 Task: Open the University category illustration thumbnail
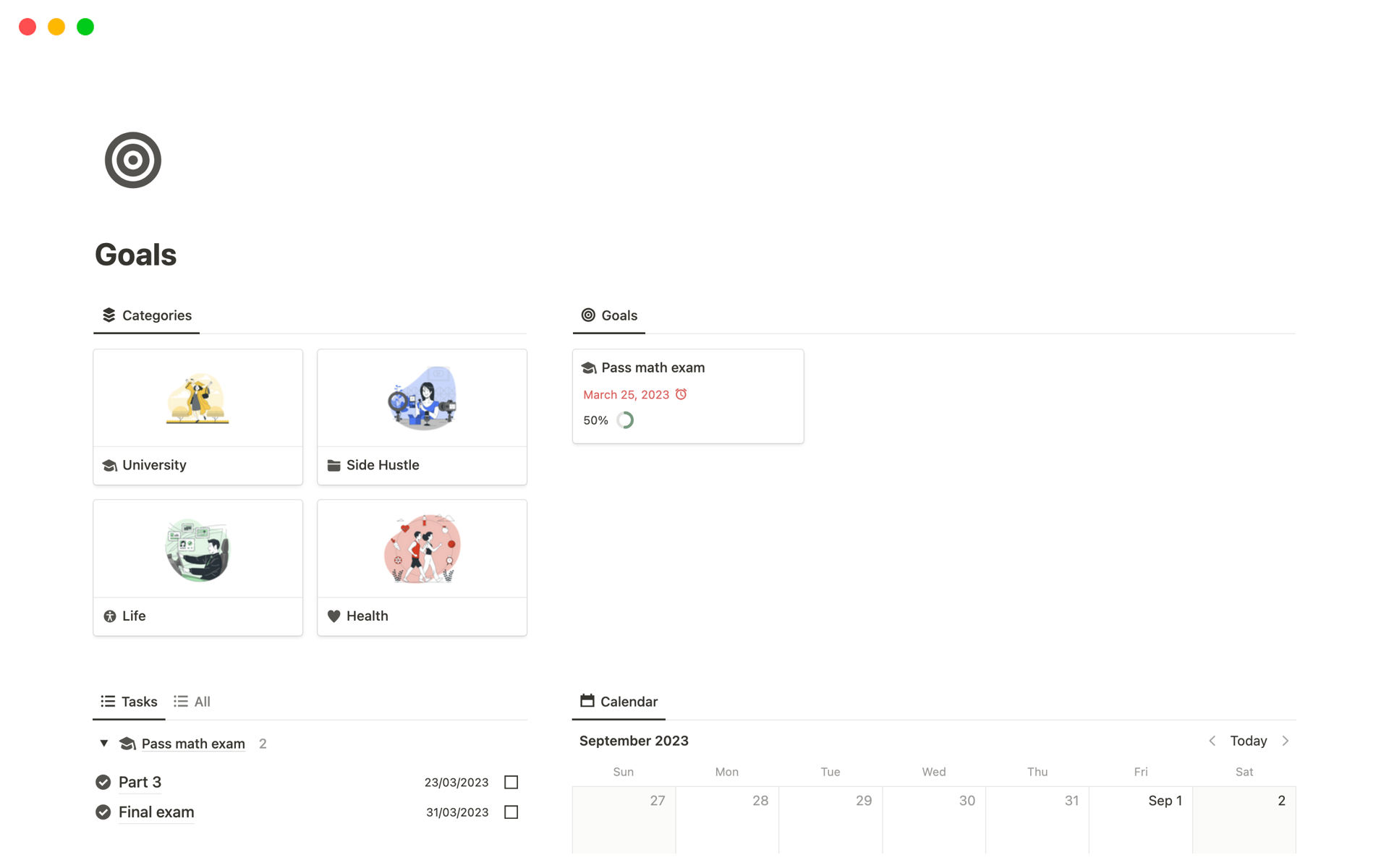197,399
